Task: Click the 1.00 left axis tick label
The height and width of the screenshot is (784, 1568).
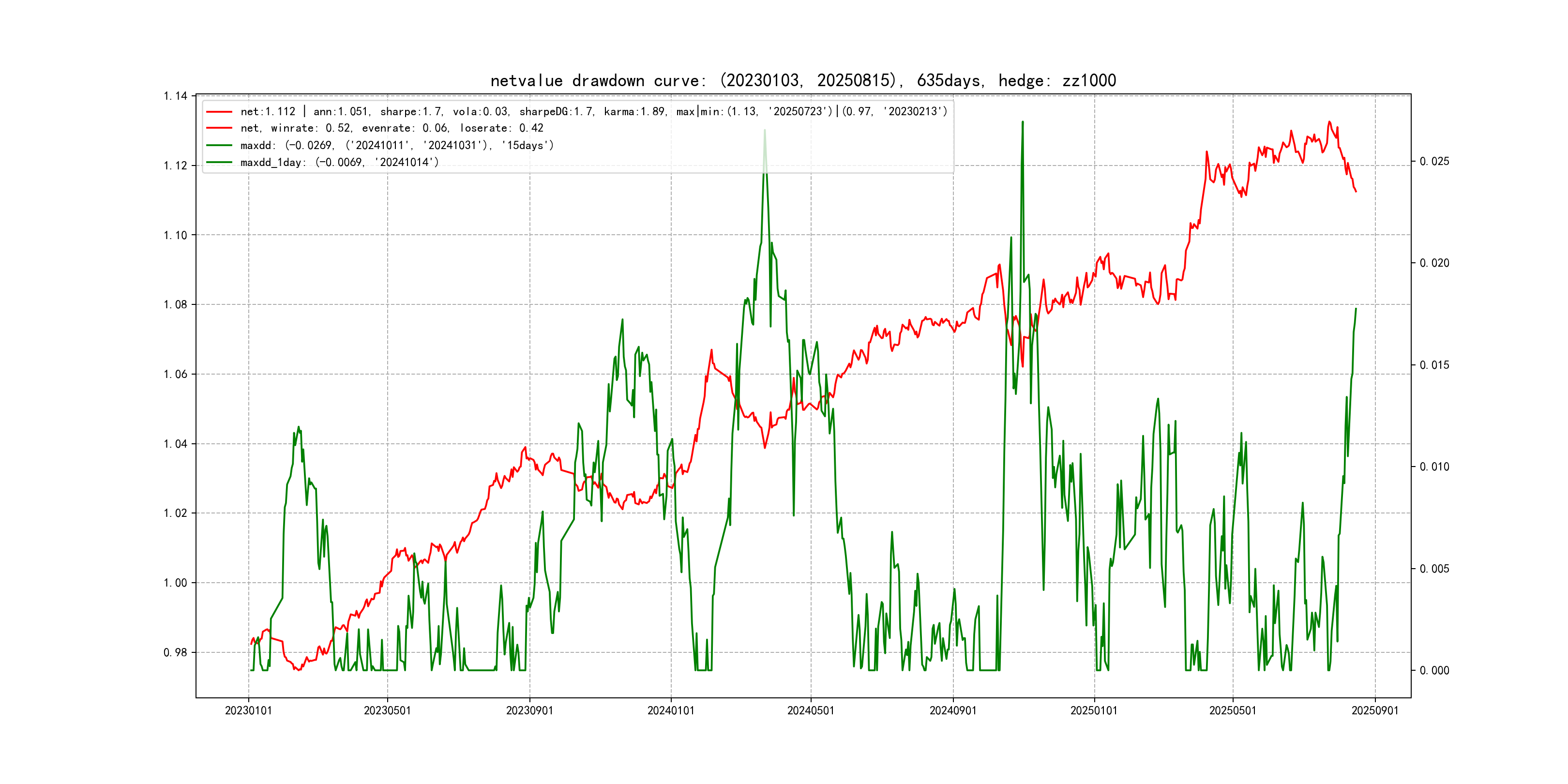Action: click(175, 583)
